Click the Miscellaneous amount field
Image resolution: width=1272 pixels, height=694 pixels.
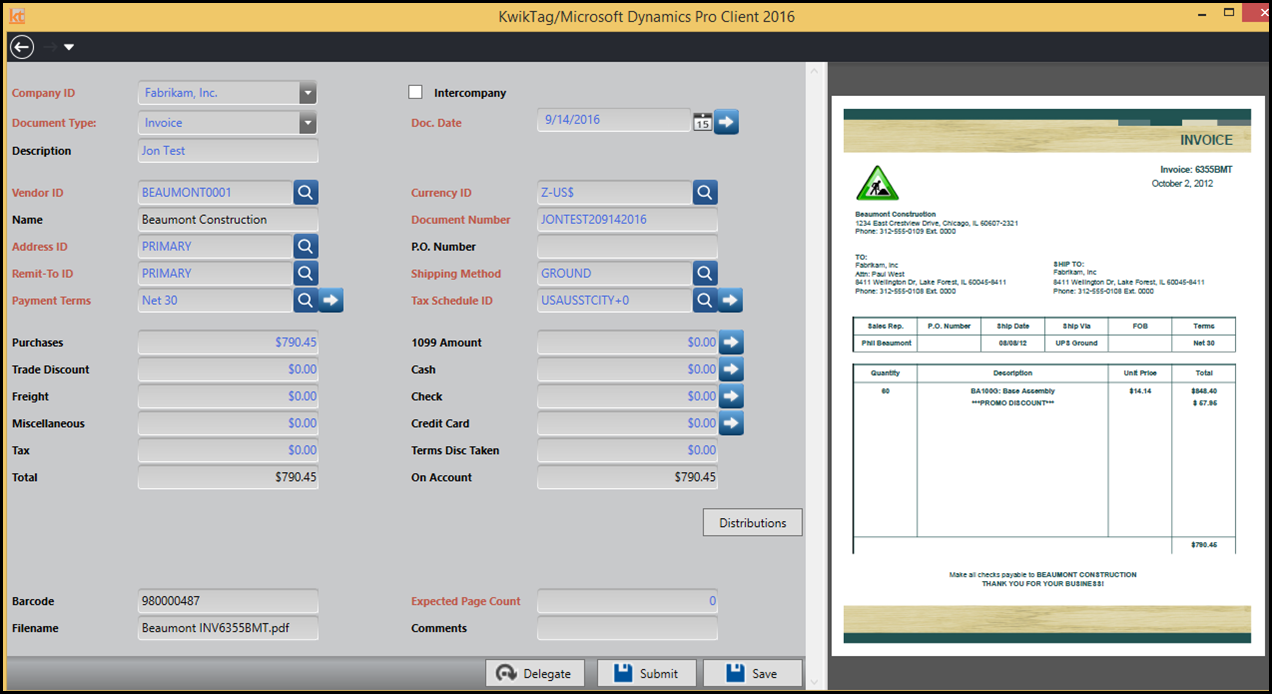click(x=228, y=423)
